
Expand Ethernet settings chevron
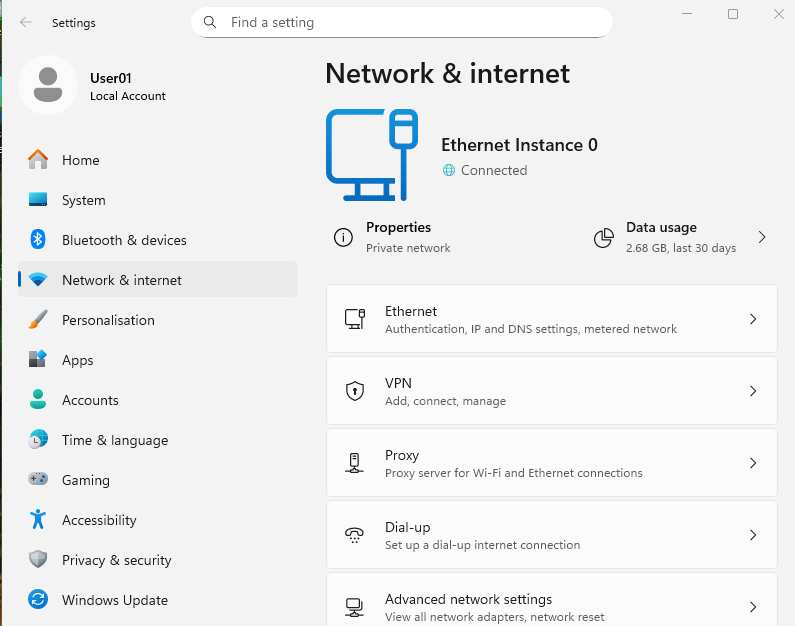click(x=753, y=319)
